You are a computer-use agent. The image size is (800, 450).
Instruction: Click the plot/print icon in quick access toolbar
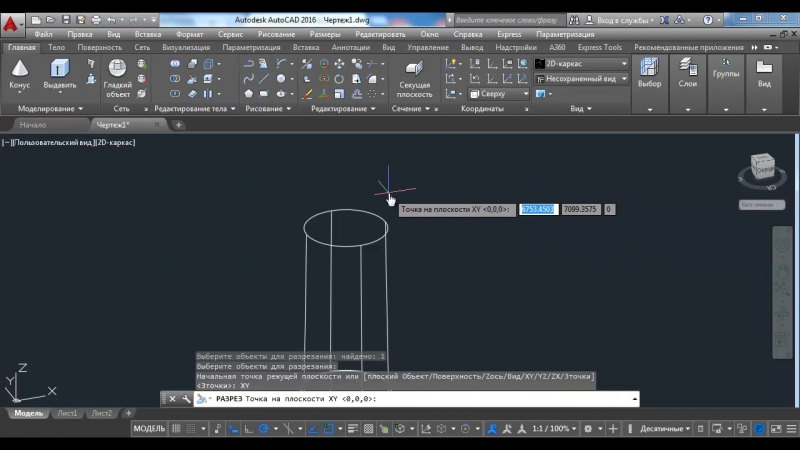(x=96, y=20)
